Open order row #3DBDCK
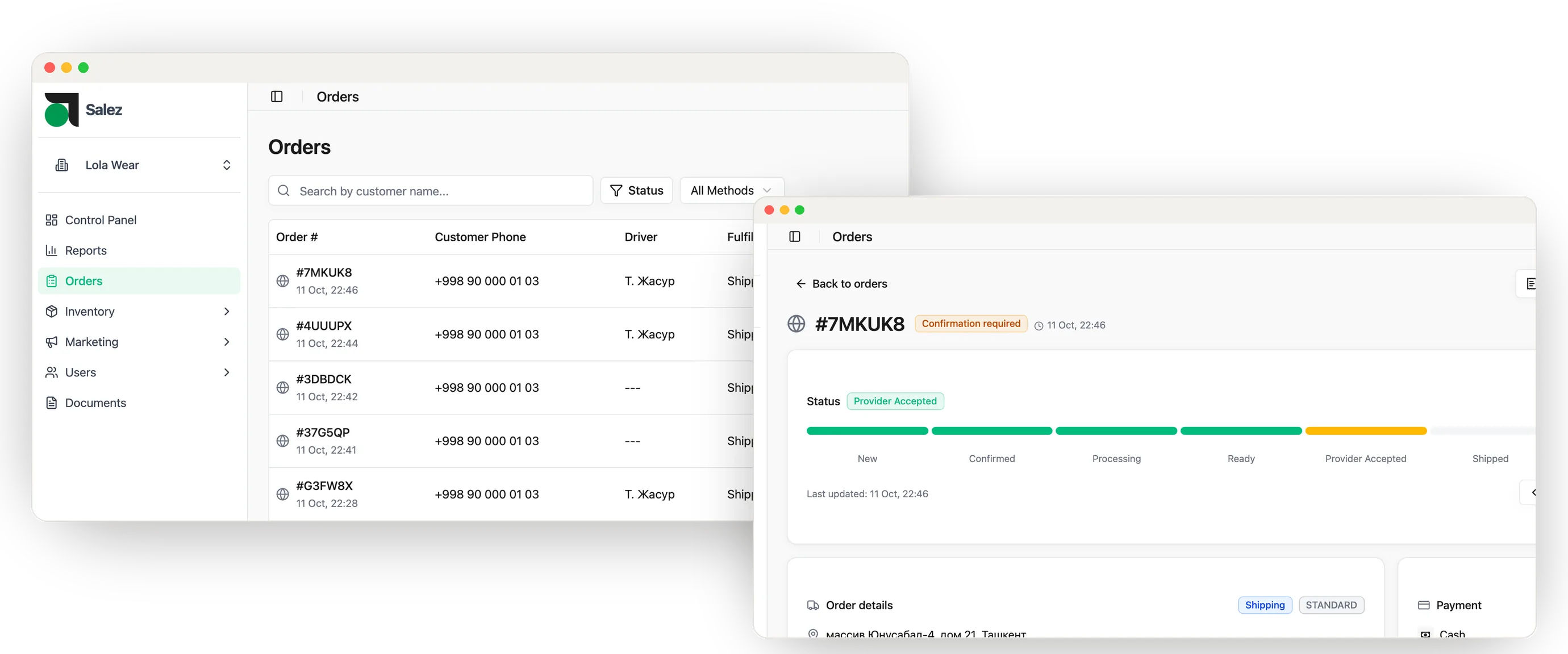This screenshot has width=1568, height=654. 511,388
